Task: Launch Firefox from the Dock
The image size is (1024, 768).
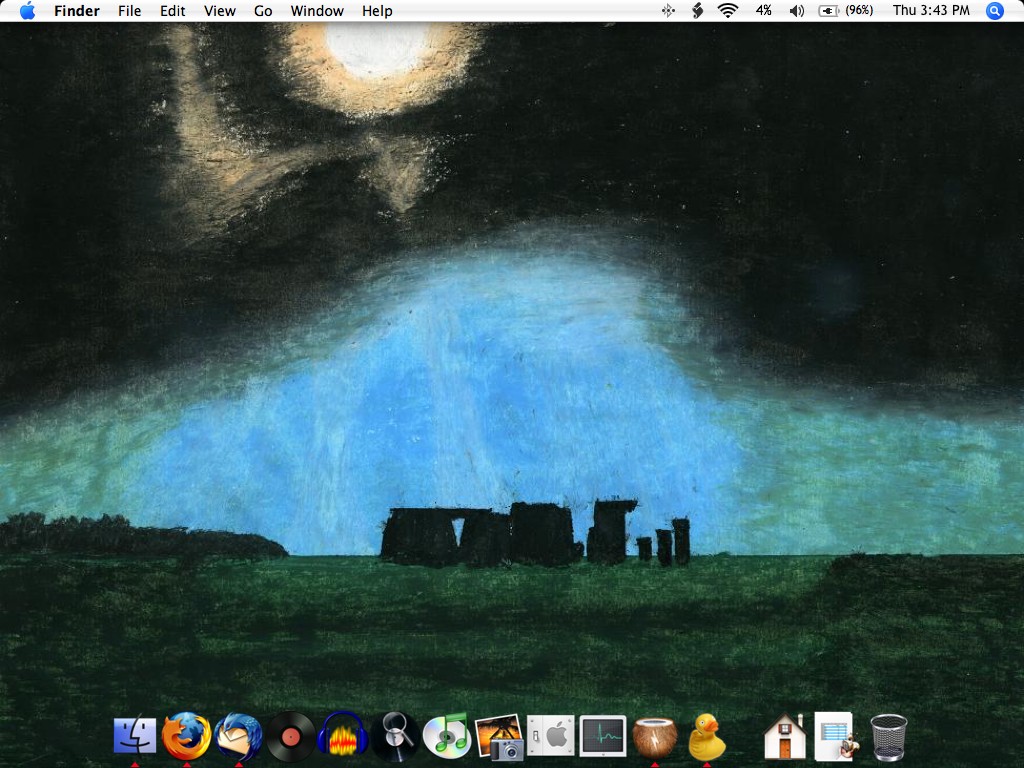Action: click(x=186, y=736)
